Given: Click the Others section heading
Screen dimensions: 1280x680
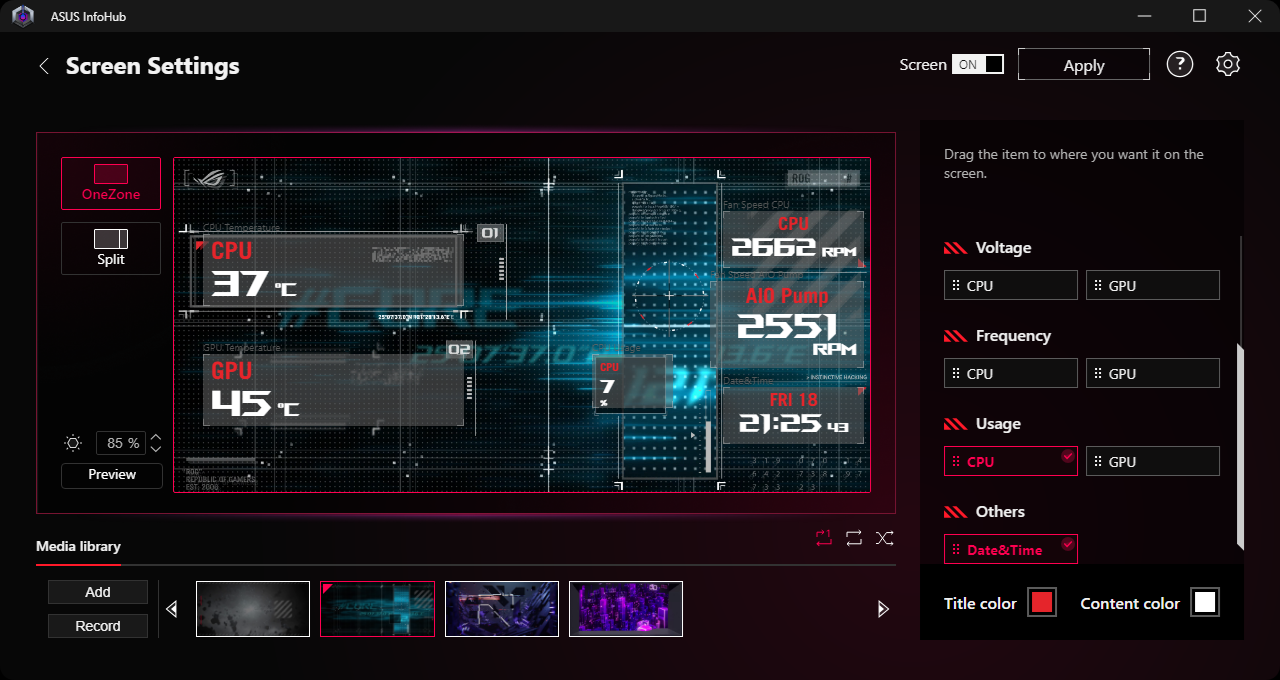Looking at the screenshot, I should tap(1000, 512).
